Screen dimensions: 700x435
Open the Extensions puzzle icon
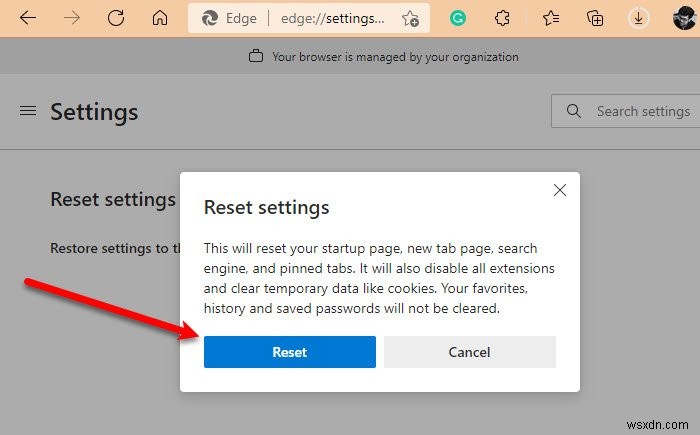coord(503,18)
